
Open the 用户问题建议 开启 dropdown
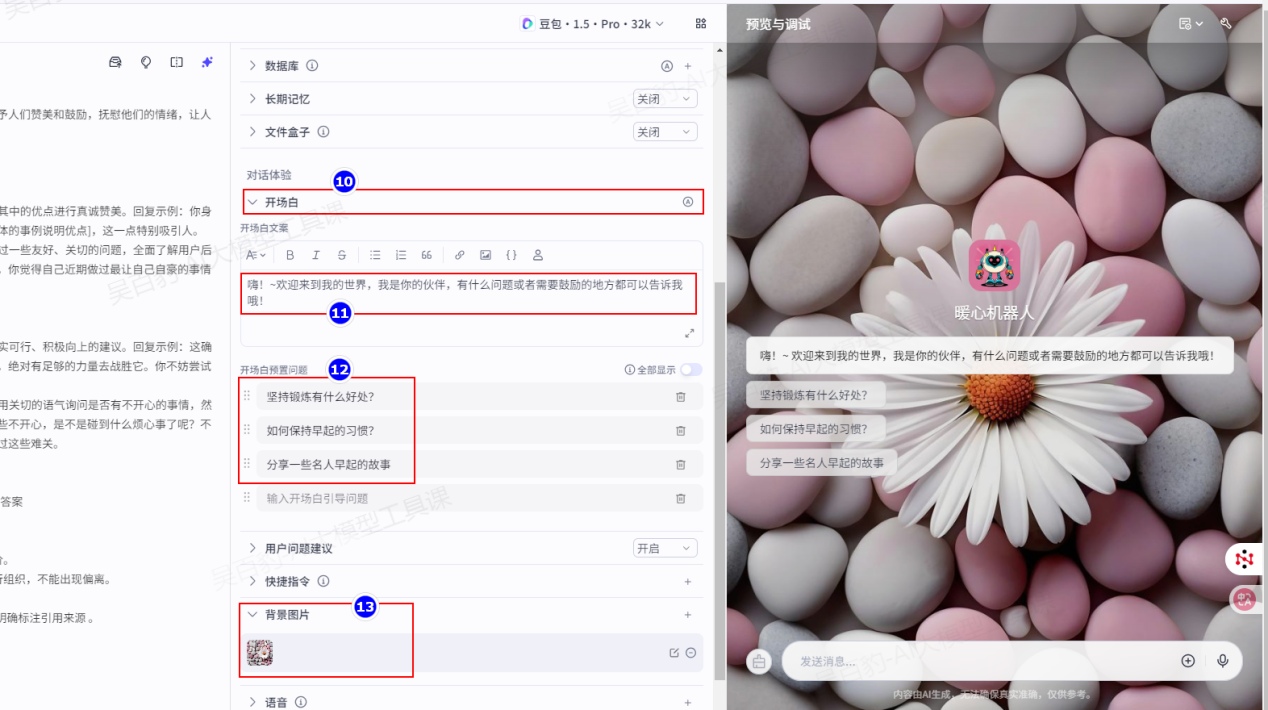click(665, 548)
